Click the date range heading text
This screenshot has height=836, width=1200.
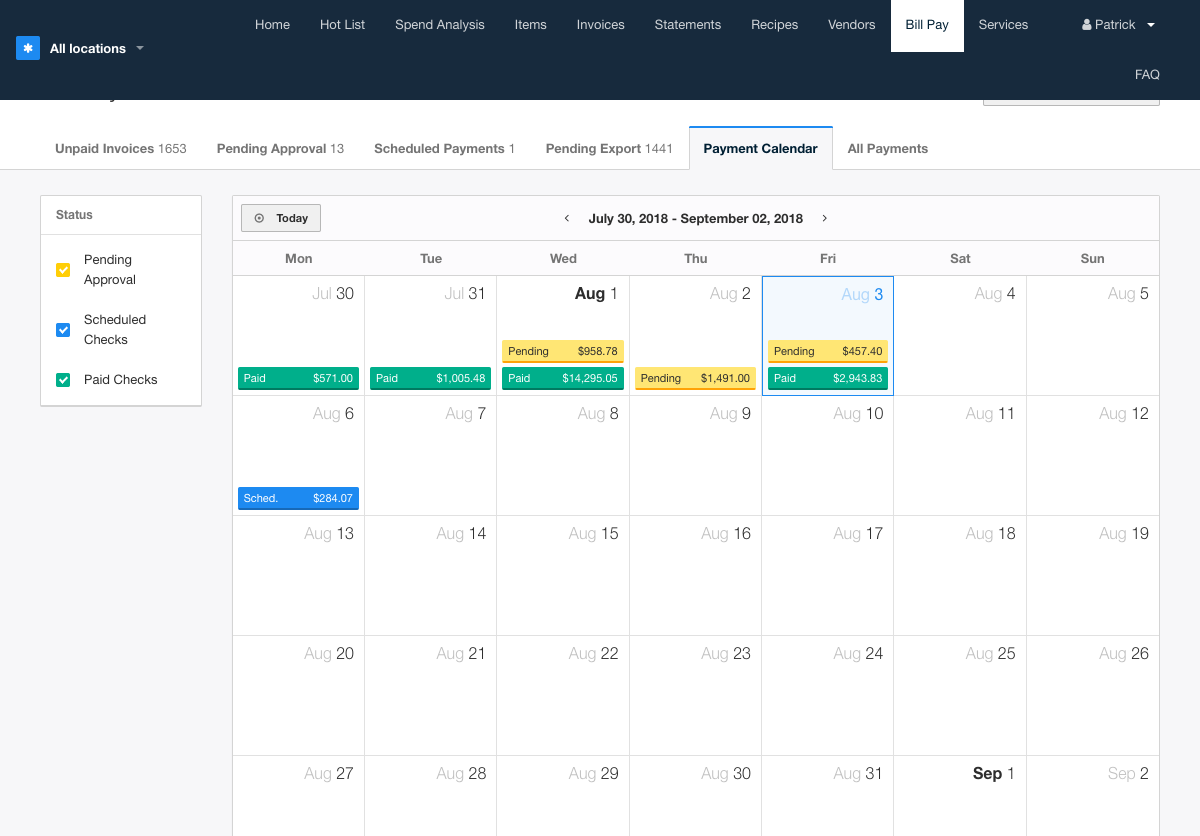click(x=696, y=218)
